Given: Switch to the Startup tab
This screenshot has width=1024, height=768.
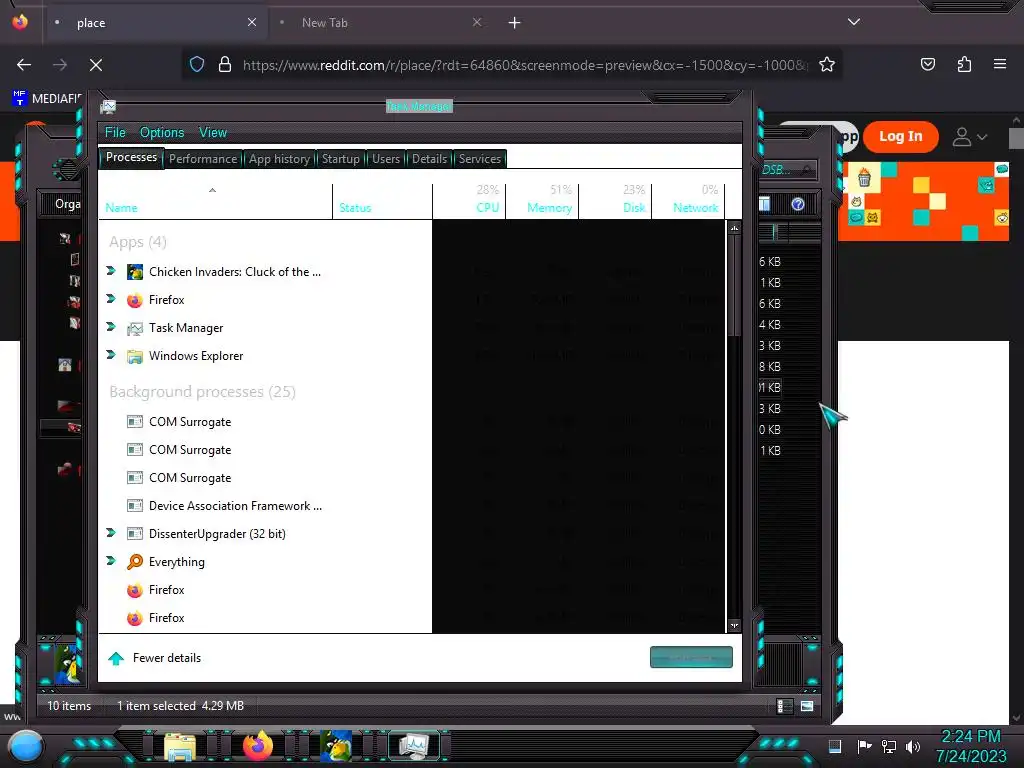Looking at the screenshot, I should 340,159.
